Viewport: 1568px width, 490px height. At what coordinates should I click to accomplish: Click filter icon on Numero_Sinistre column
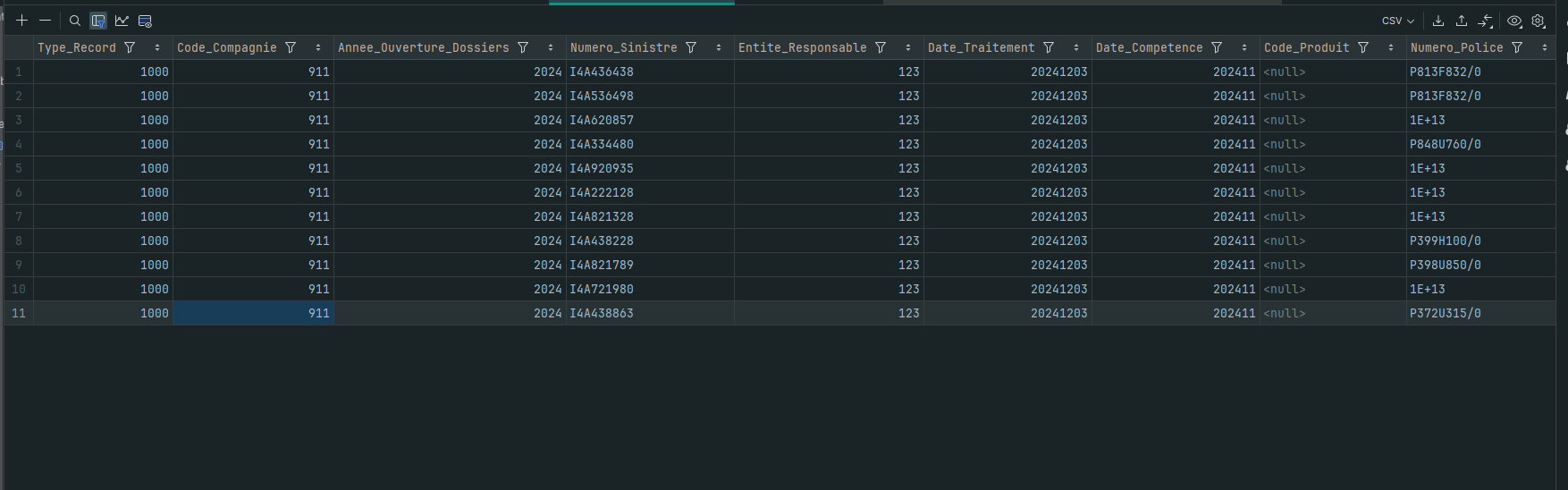tap(691, 47)
